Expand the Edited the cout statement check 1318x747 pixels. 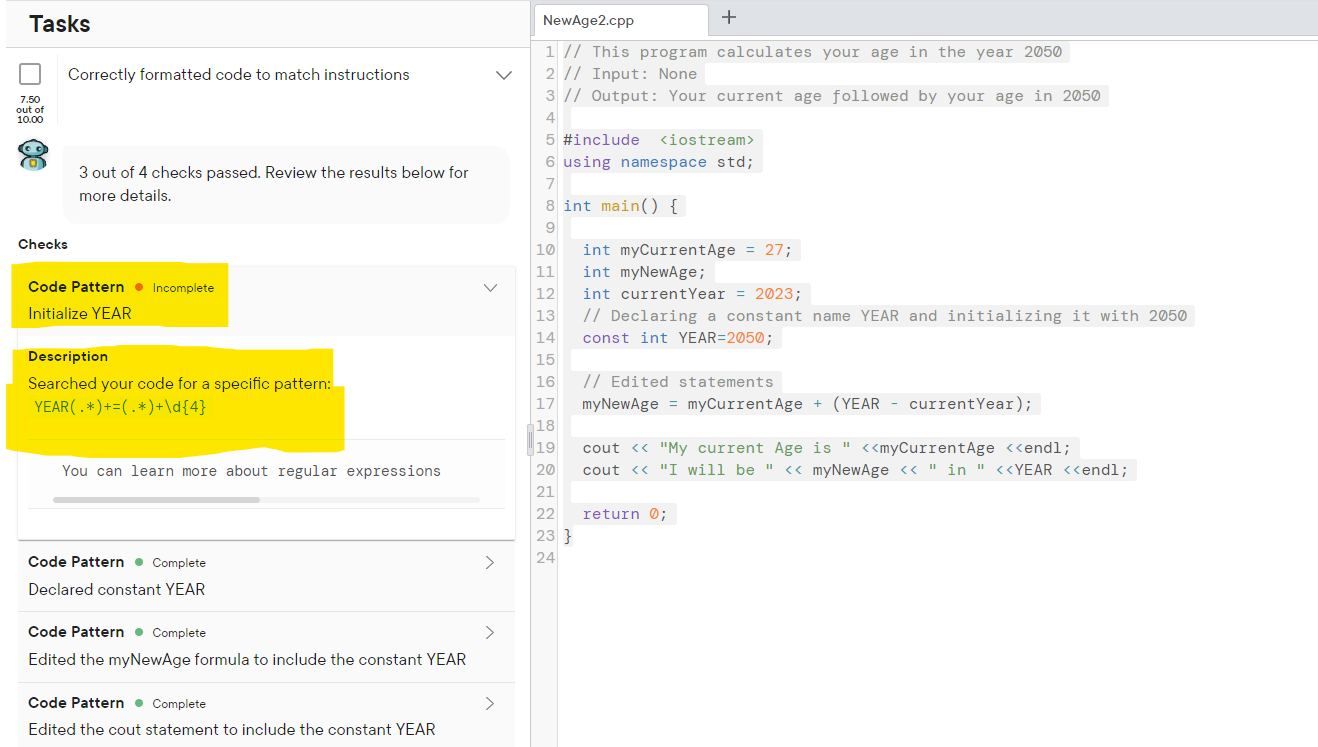click(x=489, y=702)
